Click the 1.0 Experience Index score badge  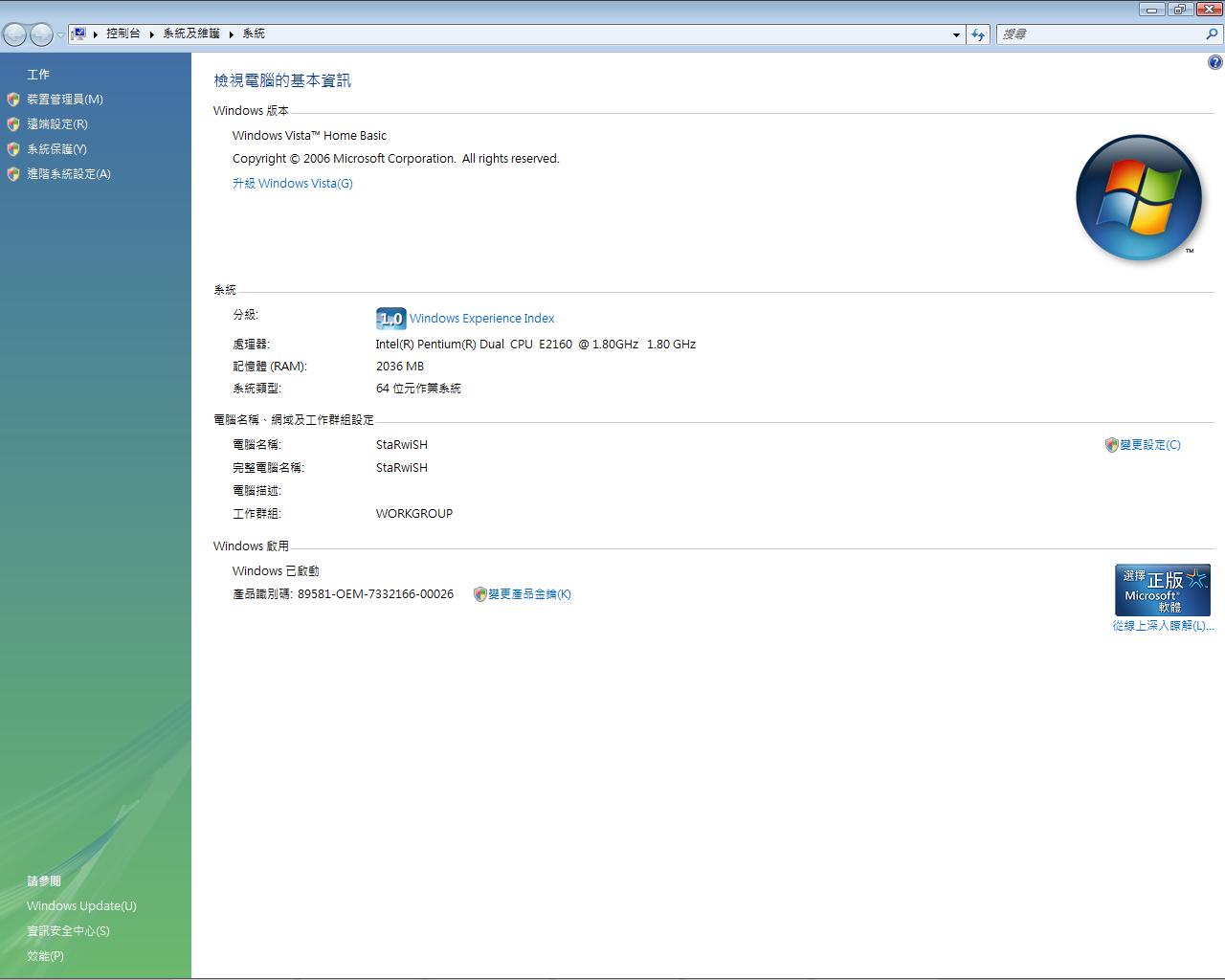point(390,319)
